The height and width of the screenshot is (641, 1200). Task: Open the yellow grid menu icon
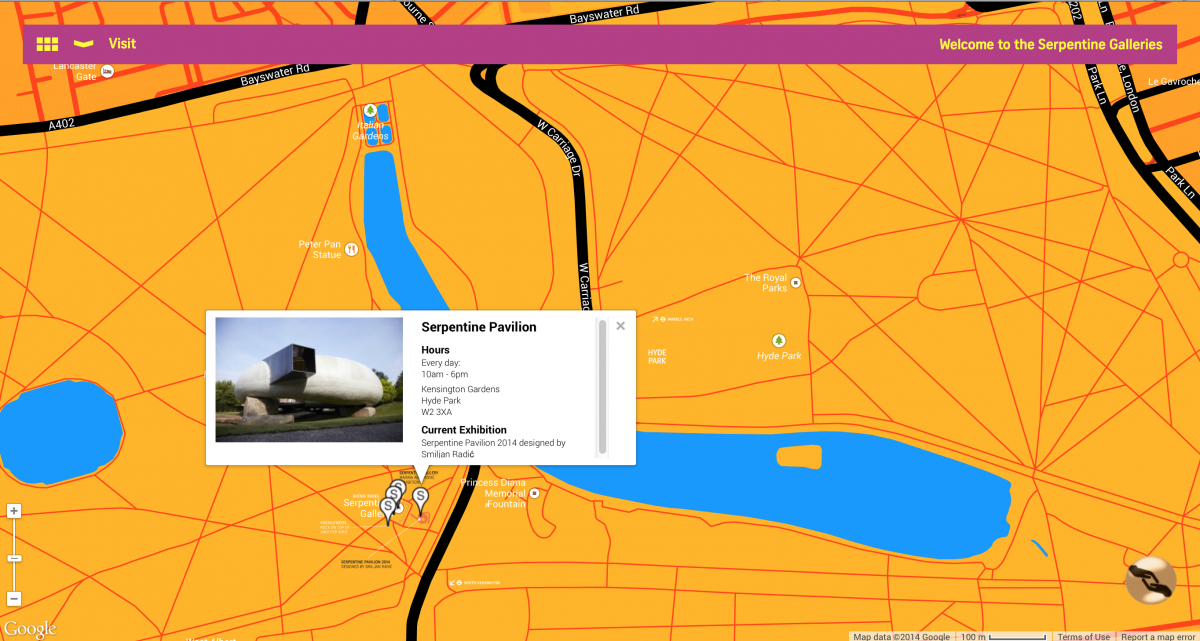[x=47, y=44]
